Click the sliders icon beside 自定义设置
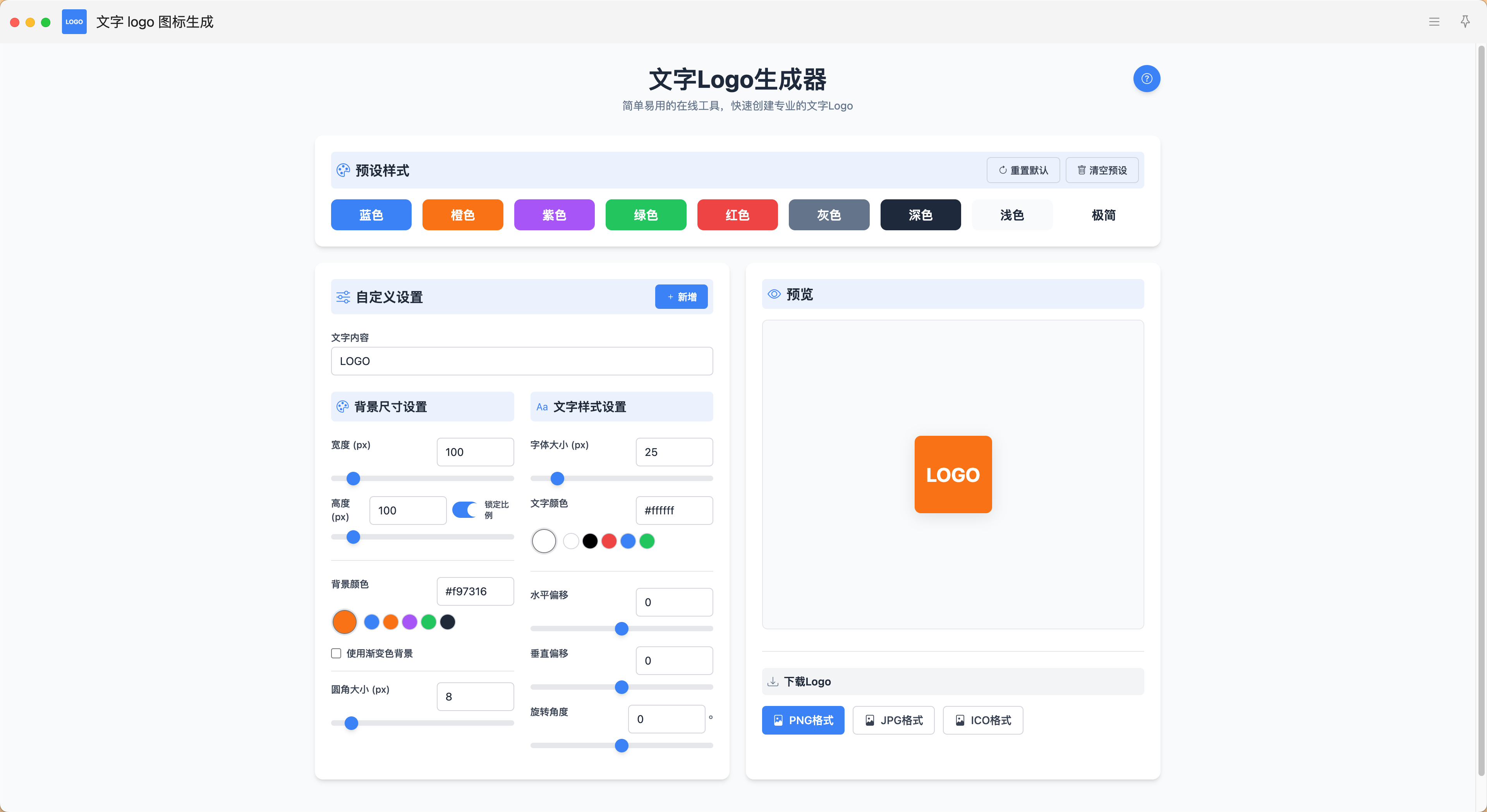Image resolution: width=1487 pixels, height=812 pixels. [343, 297]
